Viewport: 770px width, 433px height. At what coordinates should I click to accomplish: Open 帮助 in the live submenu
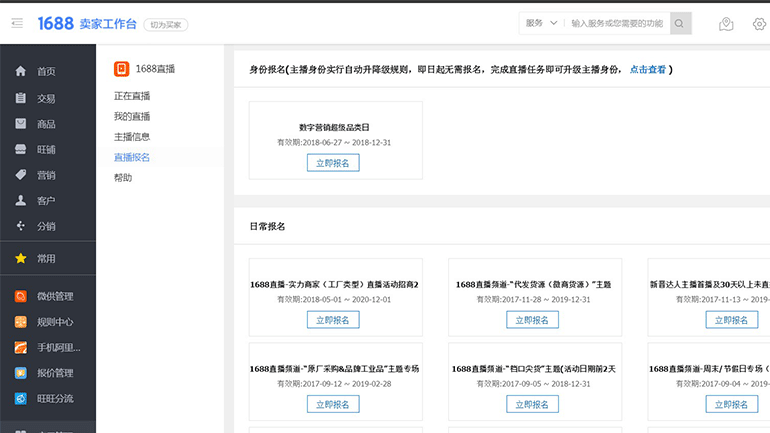[x=123, y=177]
